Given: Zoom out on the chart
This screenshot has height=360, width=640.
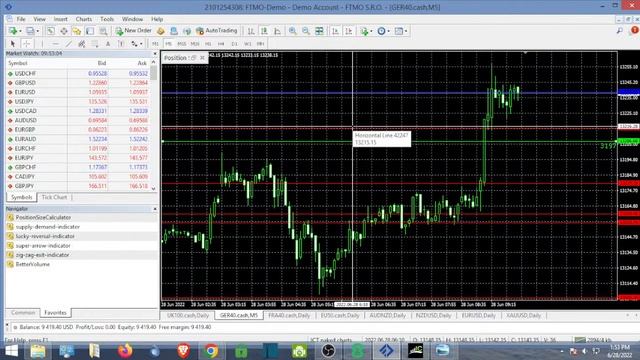Looking at the screenshot, I should (306, 31).
